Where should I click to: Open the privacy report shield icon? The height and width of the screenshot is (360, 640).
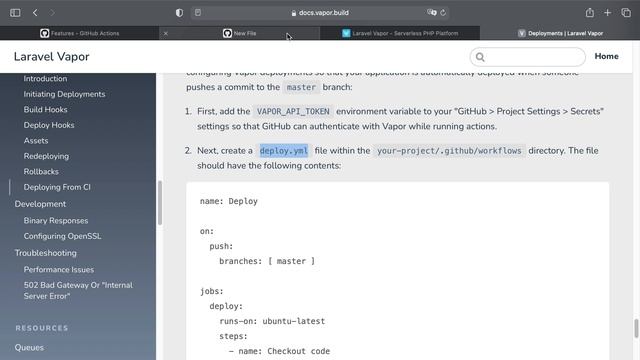pos(179,13)
